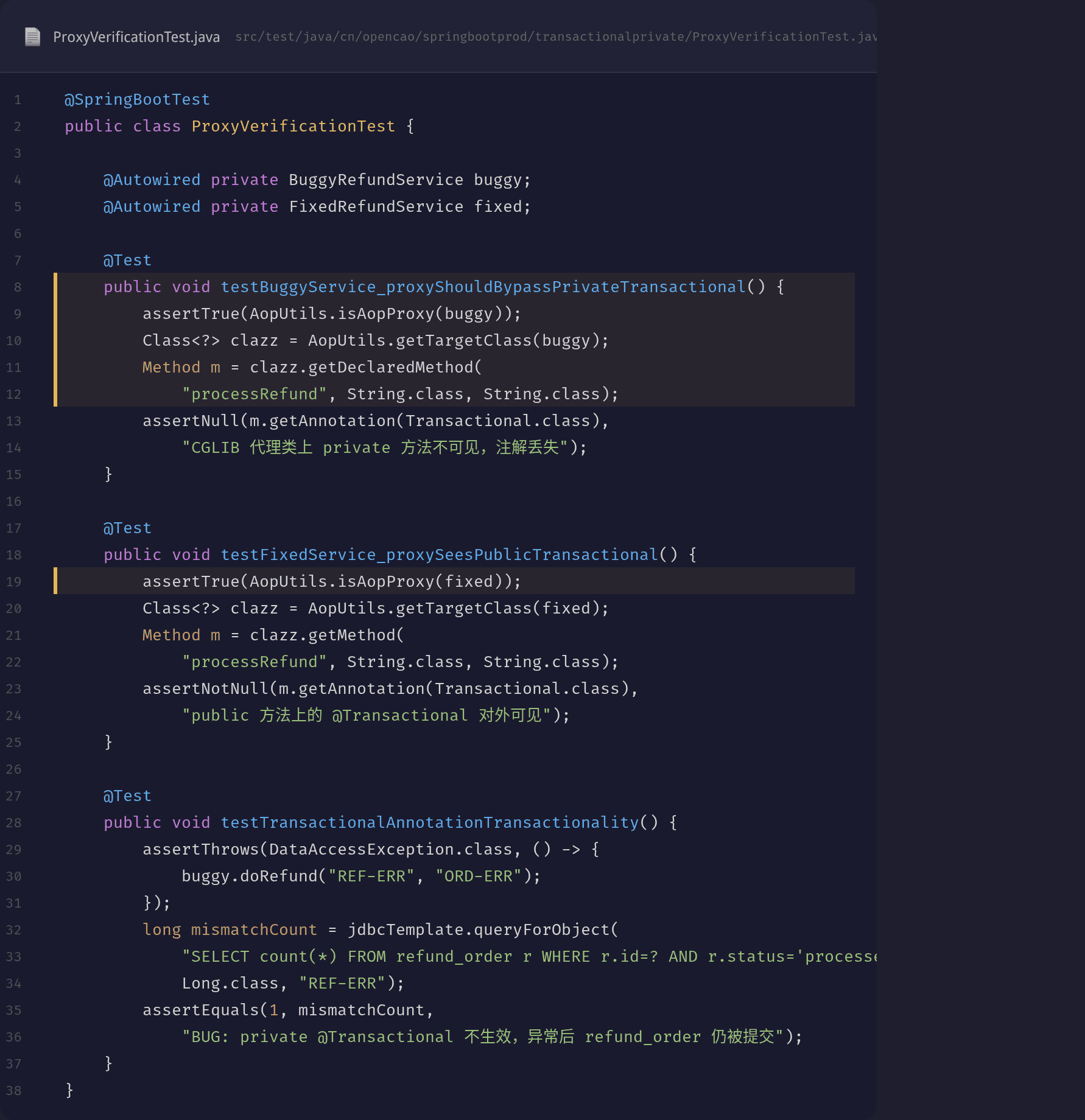Click assertTrue(AopUtils.isAopProxy(fixed)) statement
Image resolution: width=1085 pixels, height=1120 pixels.
pyautogui.click(x=332, y=581)
